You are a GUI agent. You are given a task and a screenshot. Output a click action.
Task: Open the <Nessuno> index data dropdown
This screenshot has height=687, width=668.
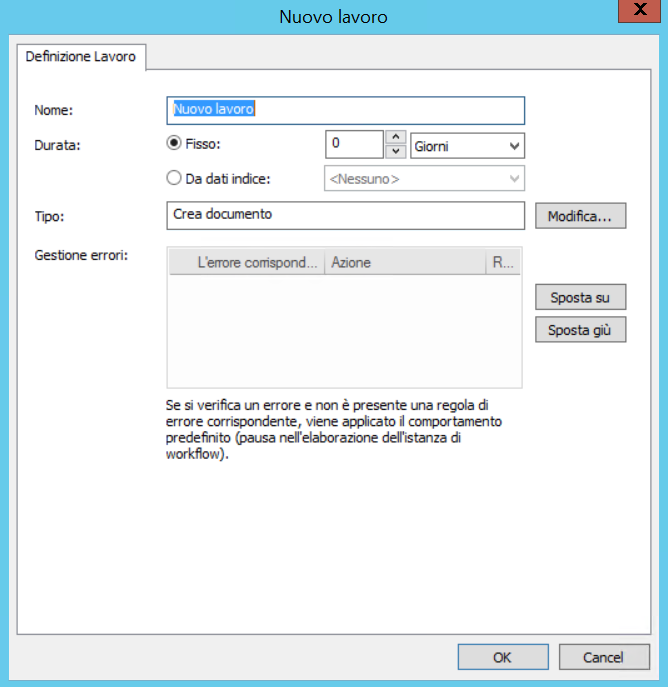[424, 178]
